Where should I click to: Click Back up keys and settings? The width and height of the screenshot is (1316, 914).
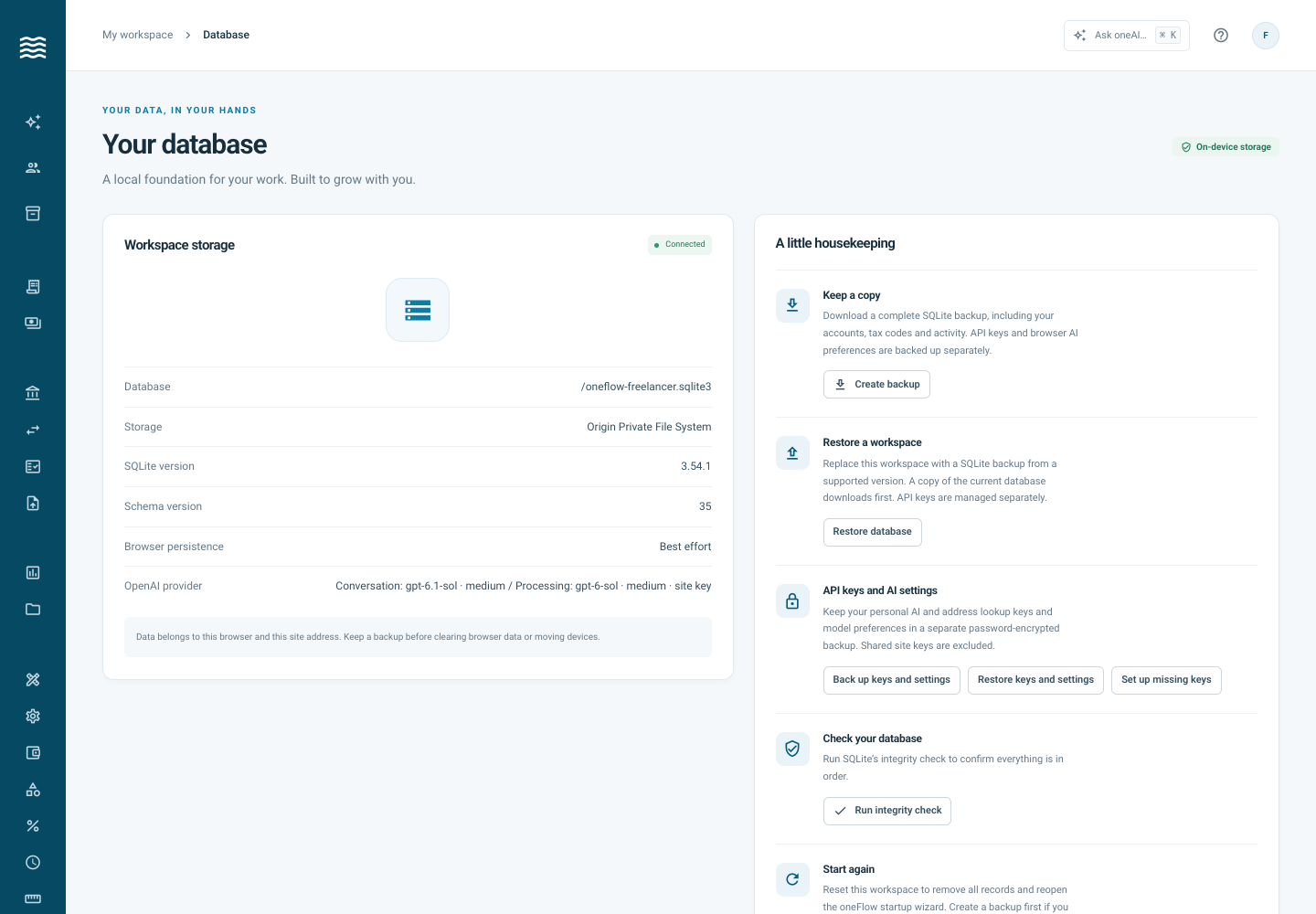[x=891, y=680]
